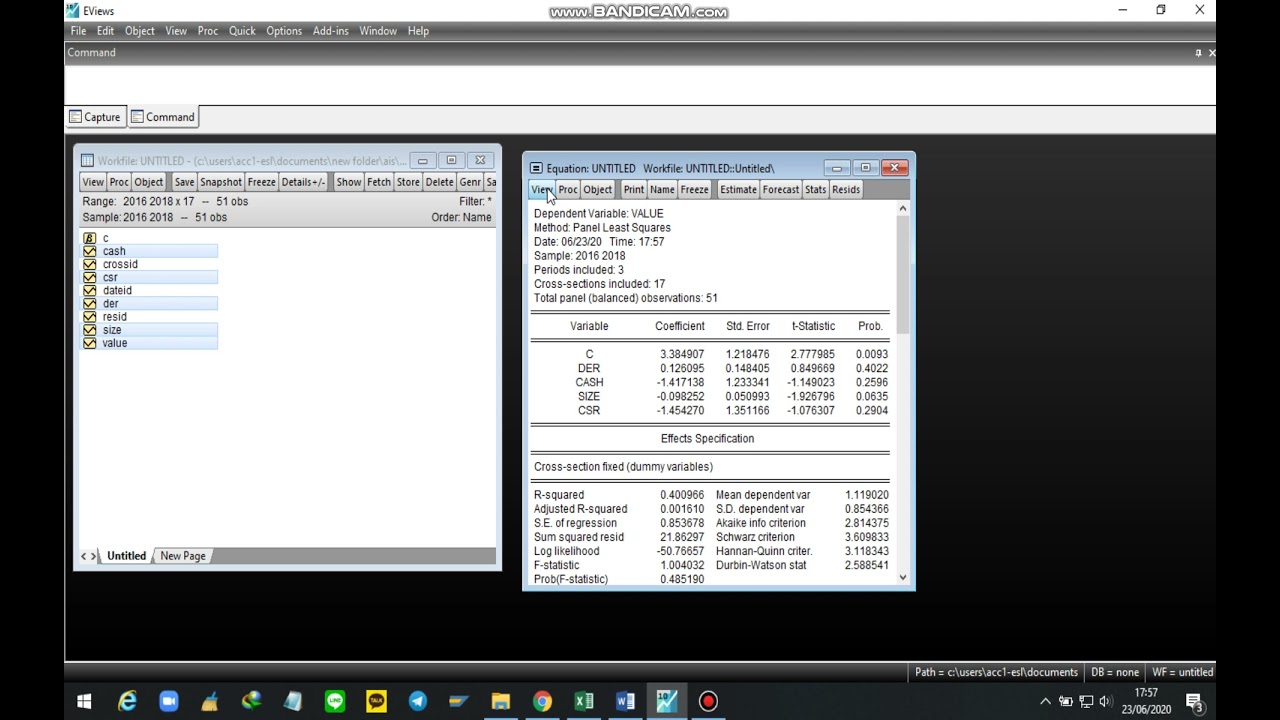
Task: Click scroll up arrow in Equation output
Action: (903, 209)
